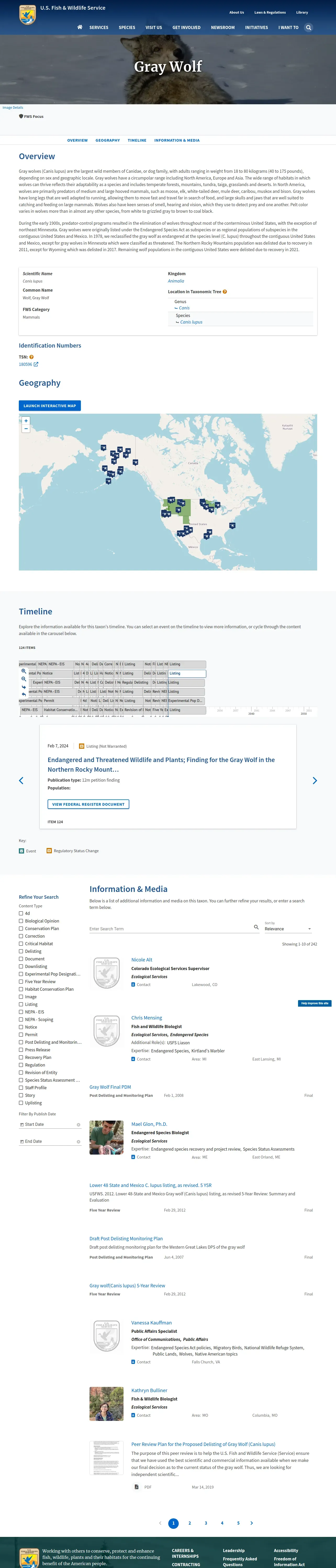Tick the Critical Habitat checkbox
The width and height of the screenshot is (336, 1568).
click(x=21, y=944)
